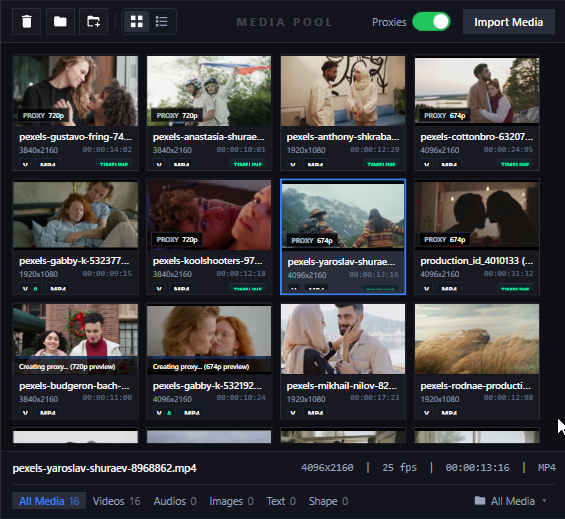Select pexels-mikhail-nilov clip thumbnail
This screenshot has width=565, height=519.
(x=343, y=339)
